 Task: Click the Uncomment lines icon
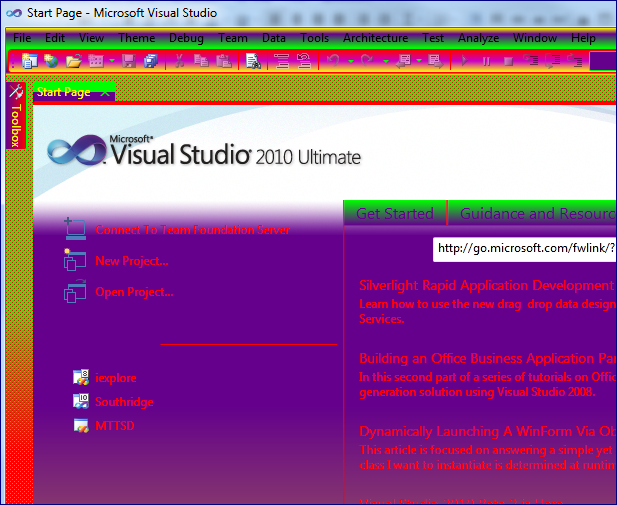(304, 61)
